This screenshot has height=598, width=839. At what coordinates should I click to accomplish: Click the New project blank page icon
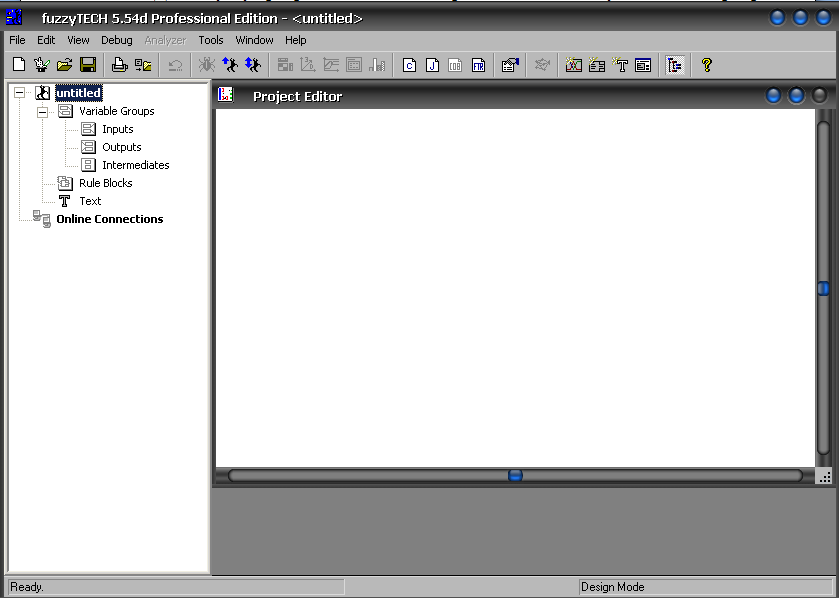click(x=19, y=65)
